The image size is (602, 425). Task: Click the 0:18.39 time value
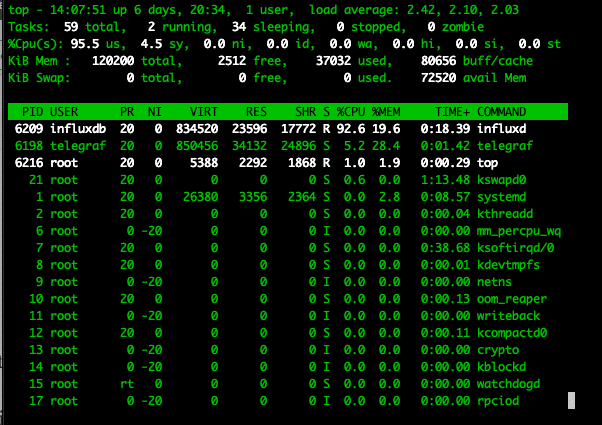pyautogui.click(x=445, y=129)
